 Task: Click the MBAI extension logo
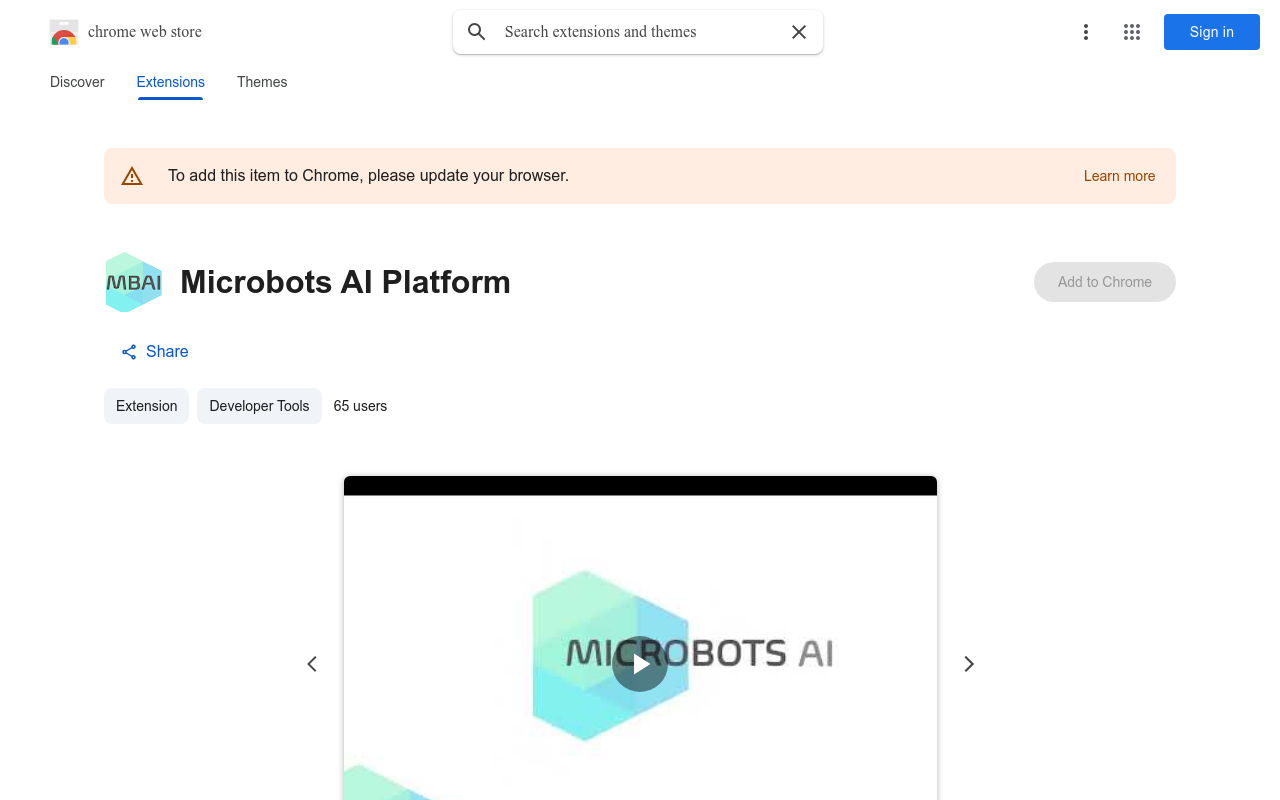134,282
